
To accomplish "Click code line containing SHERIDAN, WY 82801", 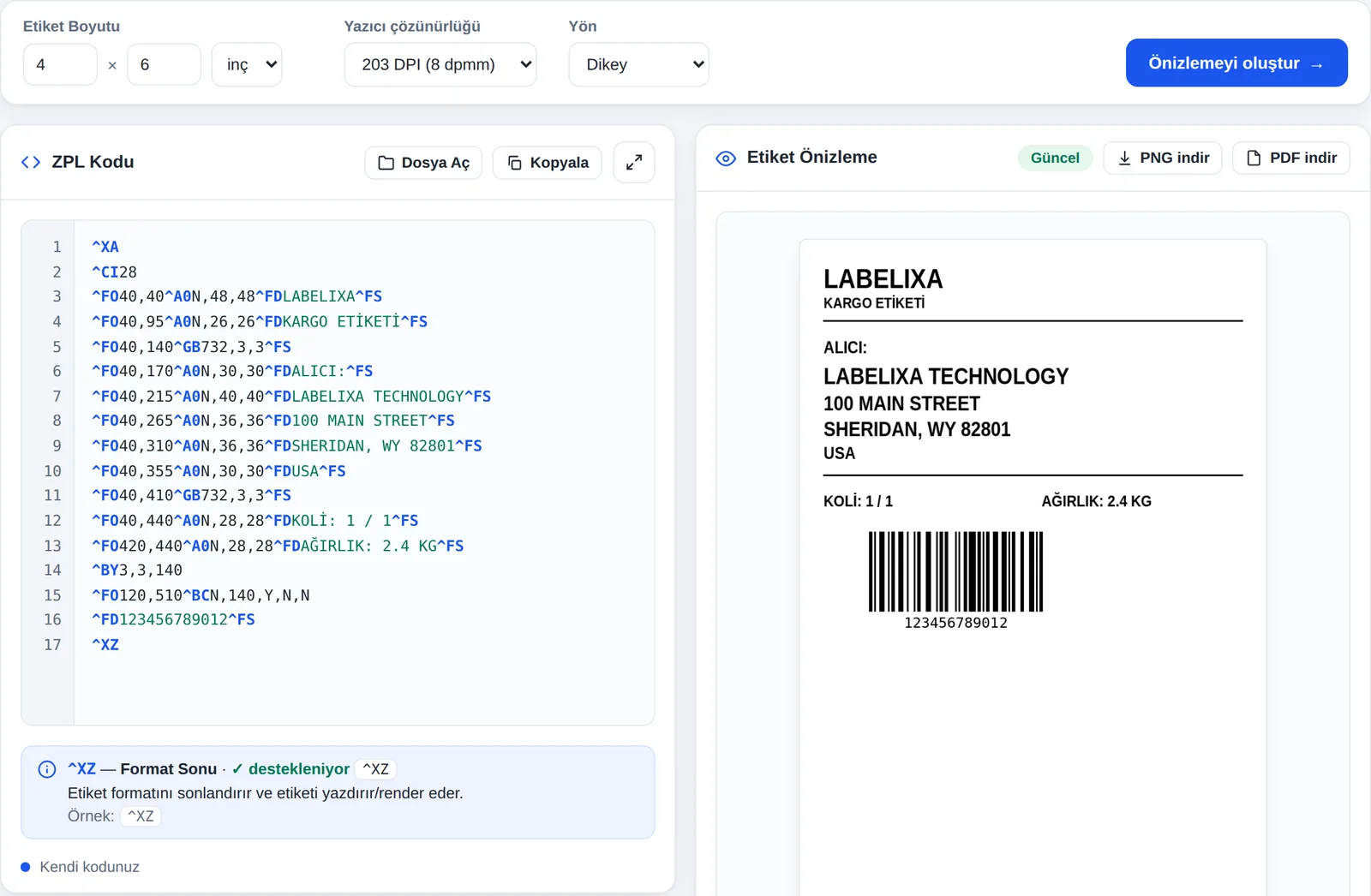I will pyautogui.click(x=287, y=445).
